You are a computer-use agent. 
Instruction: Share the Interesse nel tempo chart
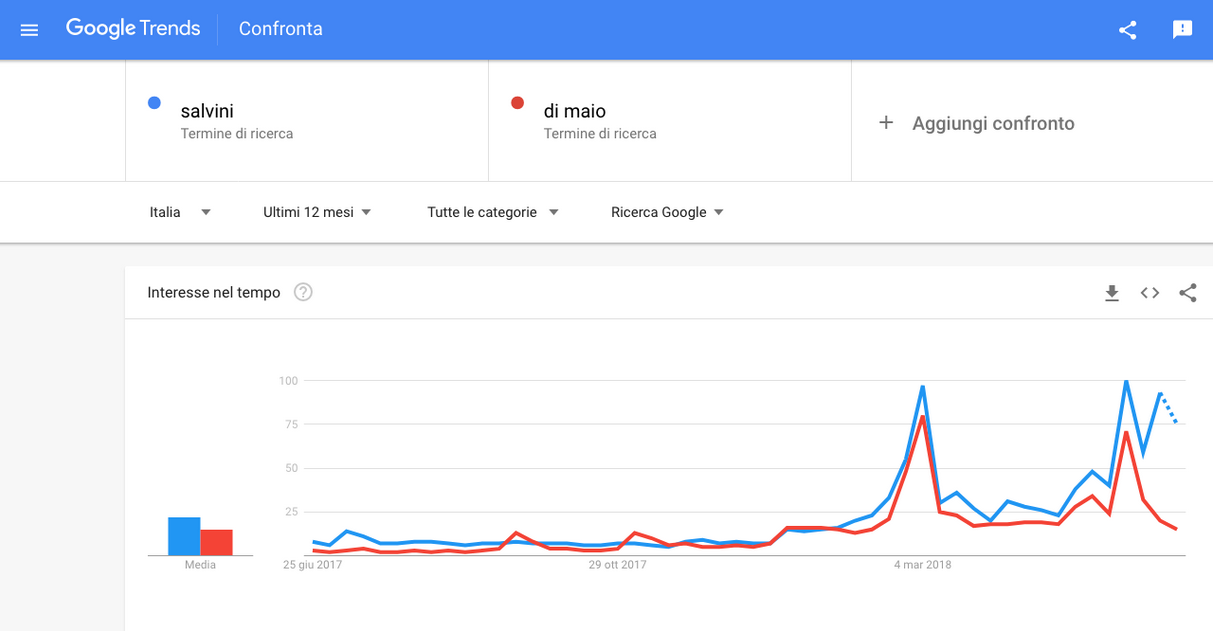1188,293
